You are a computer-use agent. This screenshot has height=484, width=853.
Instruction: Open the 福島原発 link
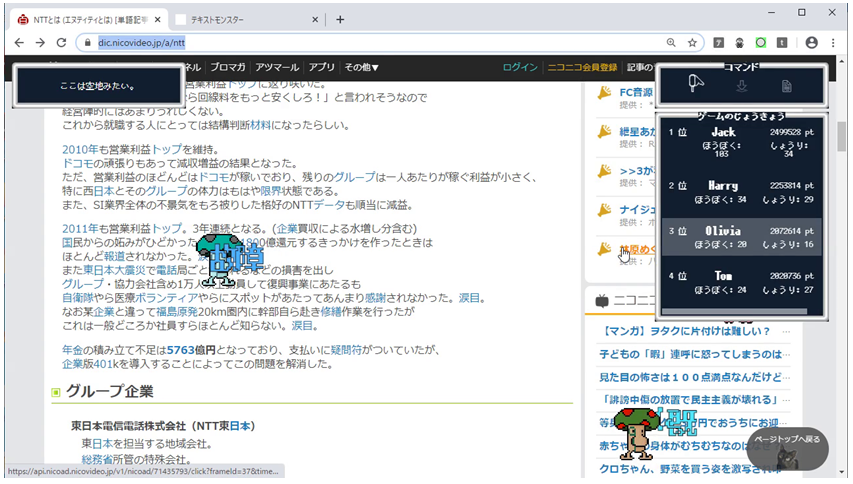click(x=177, y=312)
